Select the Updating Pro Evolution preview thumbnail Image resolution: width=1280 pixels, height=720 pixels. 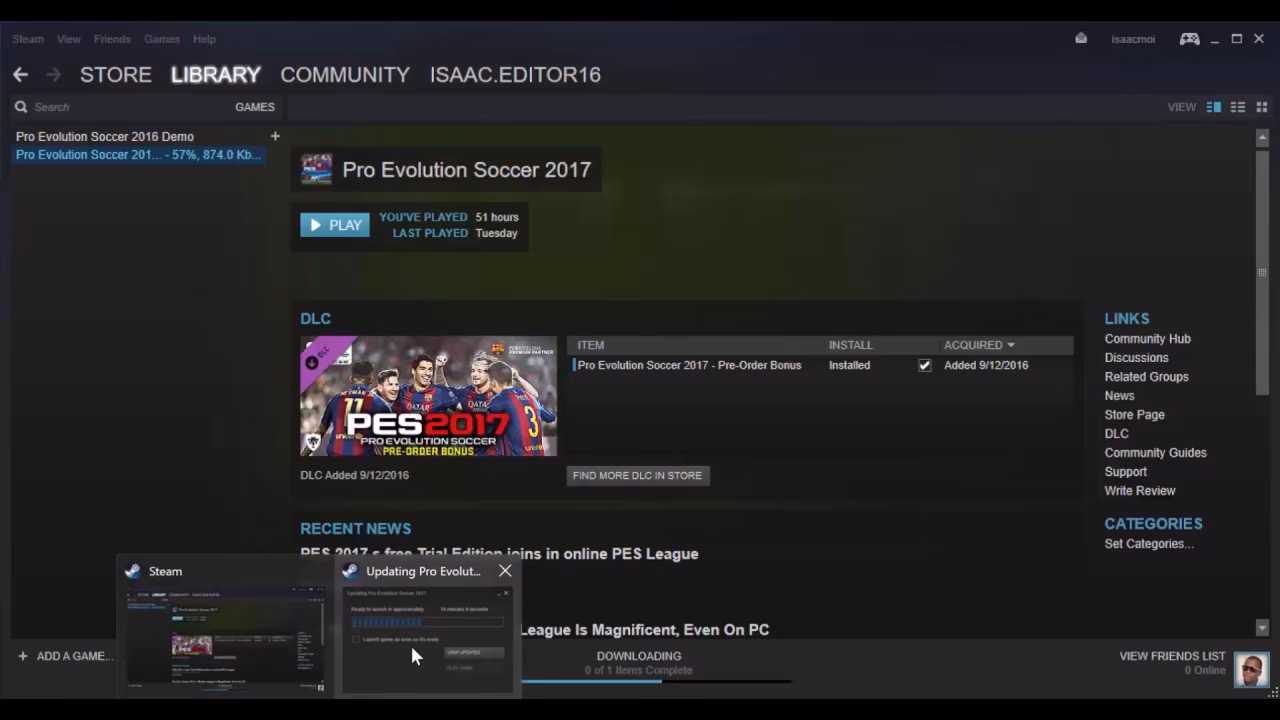coord(427,639)
